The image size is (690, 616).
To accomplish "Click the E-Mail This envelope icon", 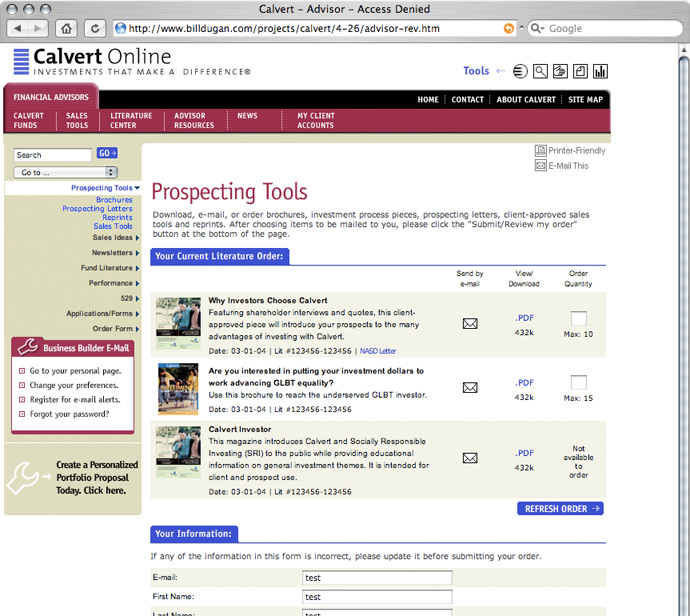I will pyautogui.click(x=540, y=165).
